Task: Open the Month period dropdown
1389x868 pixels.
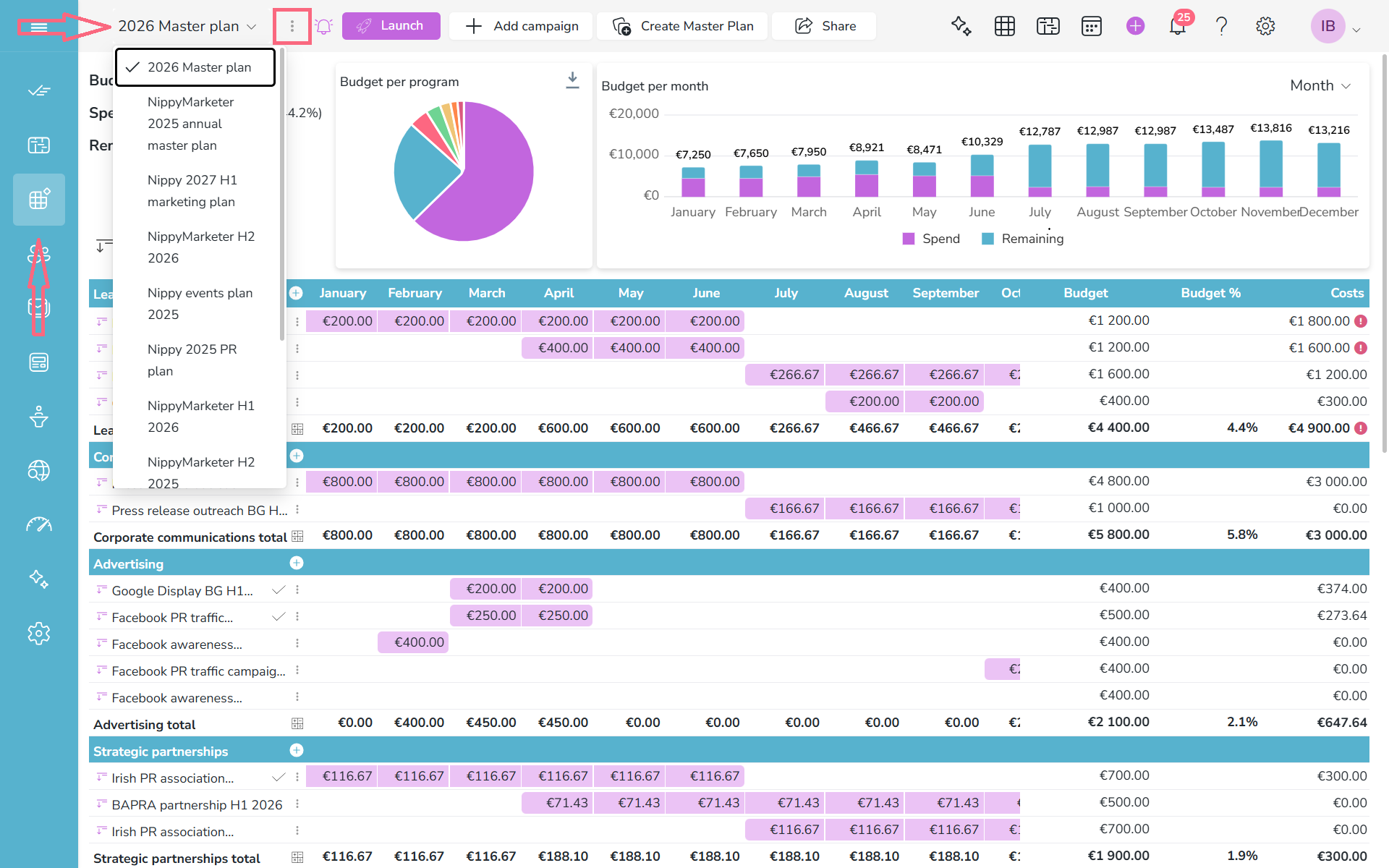Action: [x=1320, y=85]
